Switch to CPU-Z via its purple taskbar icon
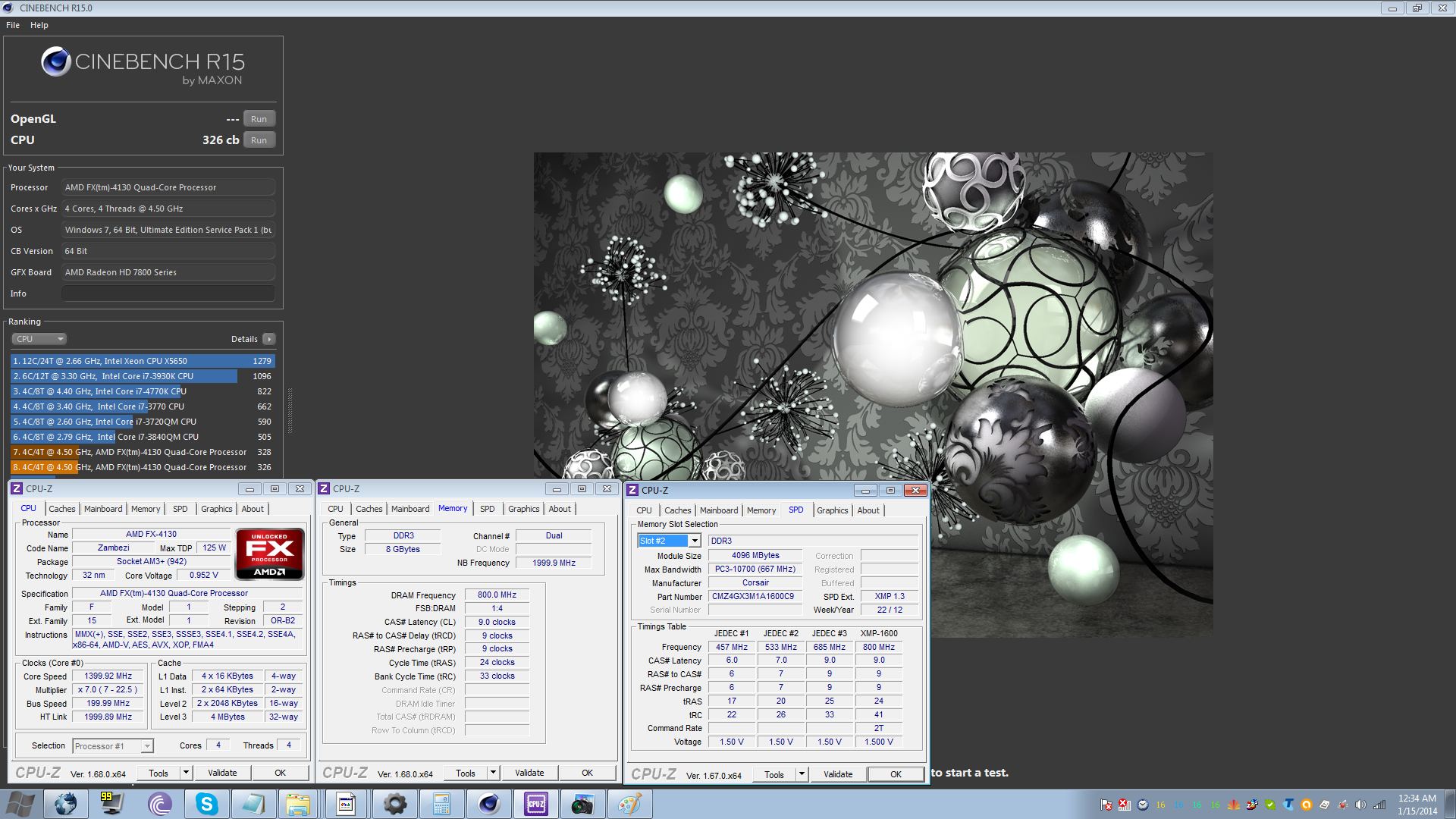Image resolution: width=1456 pixels, height=819 pixels. (535, 804)
